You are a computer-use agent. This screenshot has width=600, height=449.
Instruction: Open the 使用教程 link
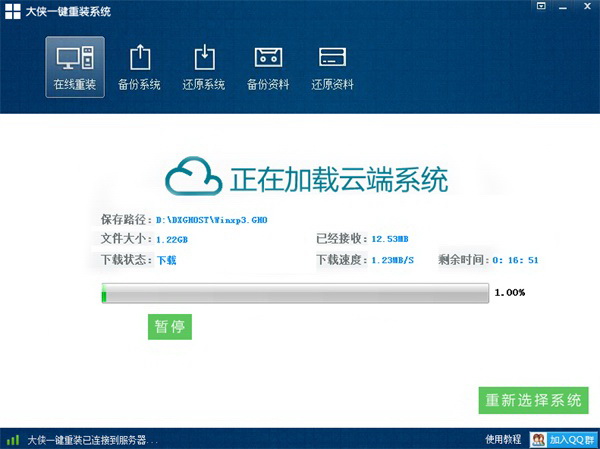click(503, 439)
